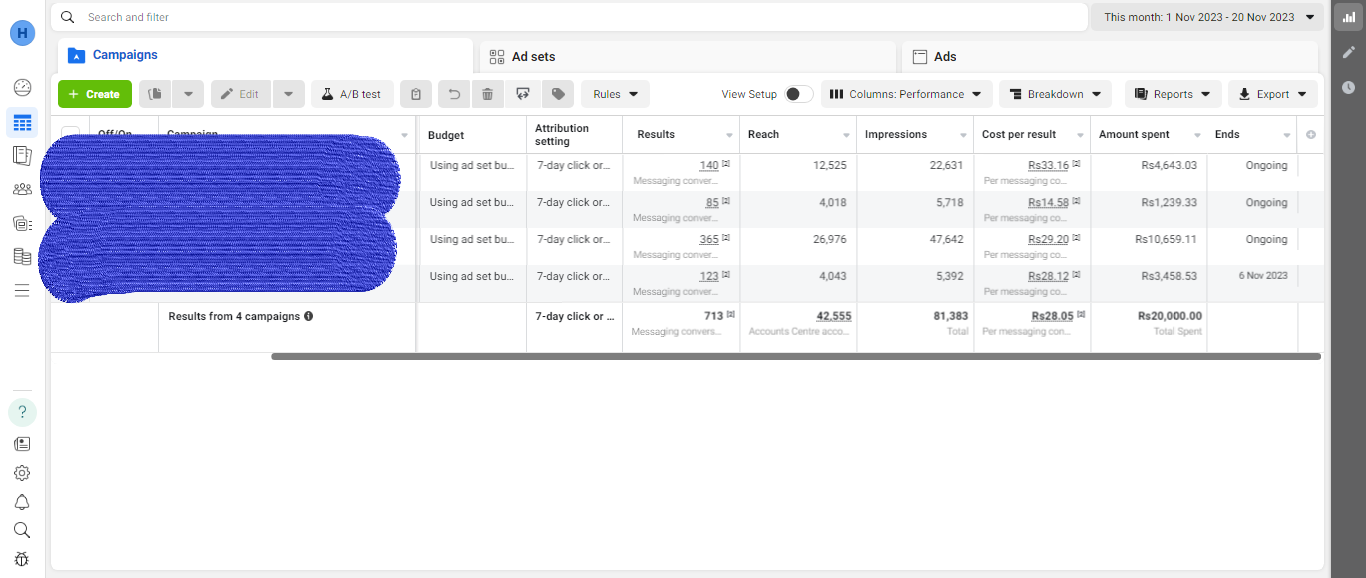
Task: Open the help question mark icon
Action: (22, 412)
